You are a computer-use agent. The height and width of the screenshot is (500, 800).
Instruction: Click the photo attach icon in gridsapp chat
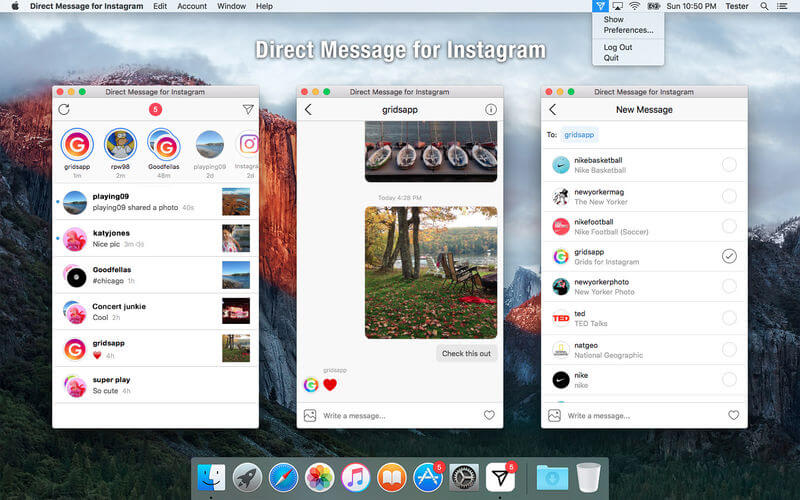310,415
